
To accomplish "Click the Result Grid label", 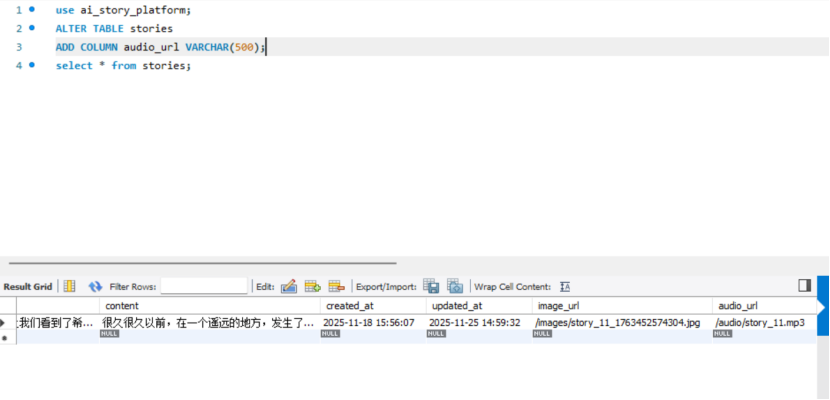I will 28,287.
